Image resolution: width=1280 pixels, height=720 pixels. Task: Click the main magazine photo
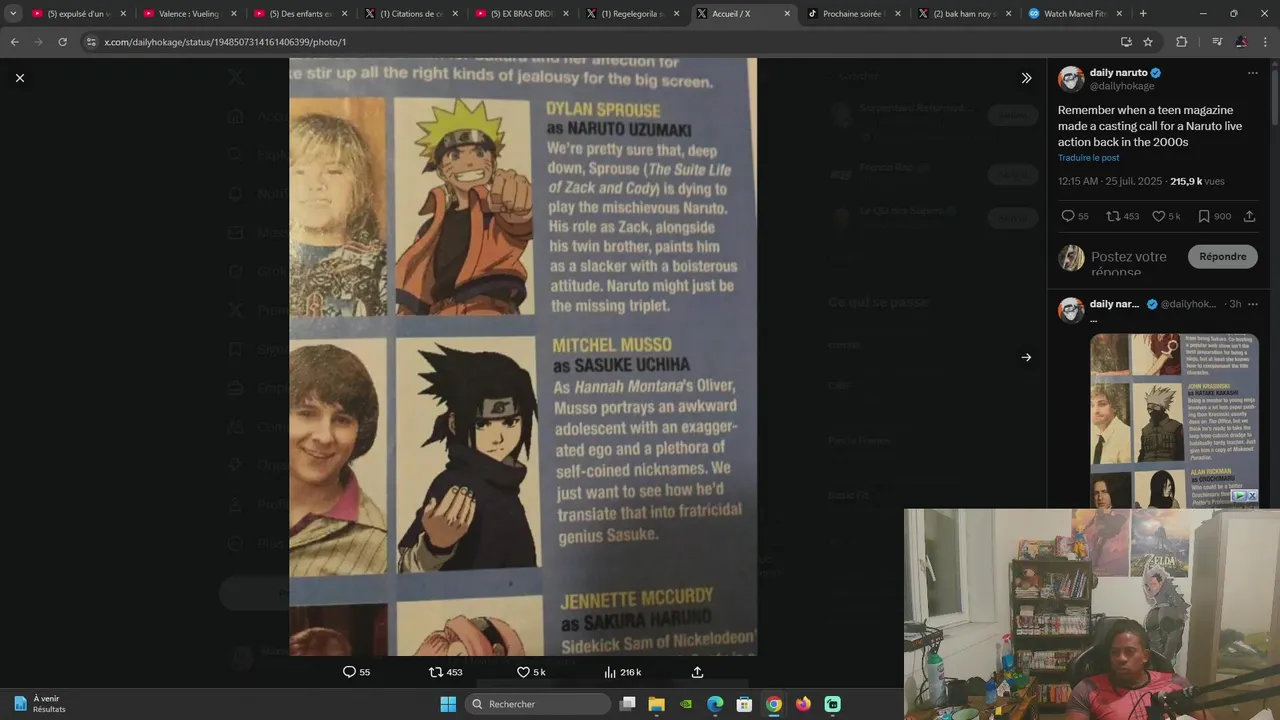(523, 357)
